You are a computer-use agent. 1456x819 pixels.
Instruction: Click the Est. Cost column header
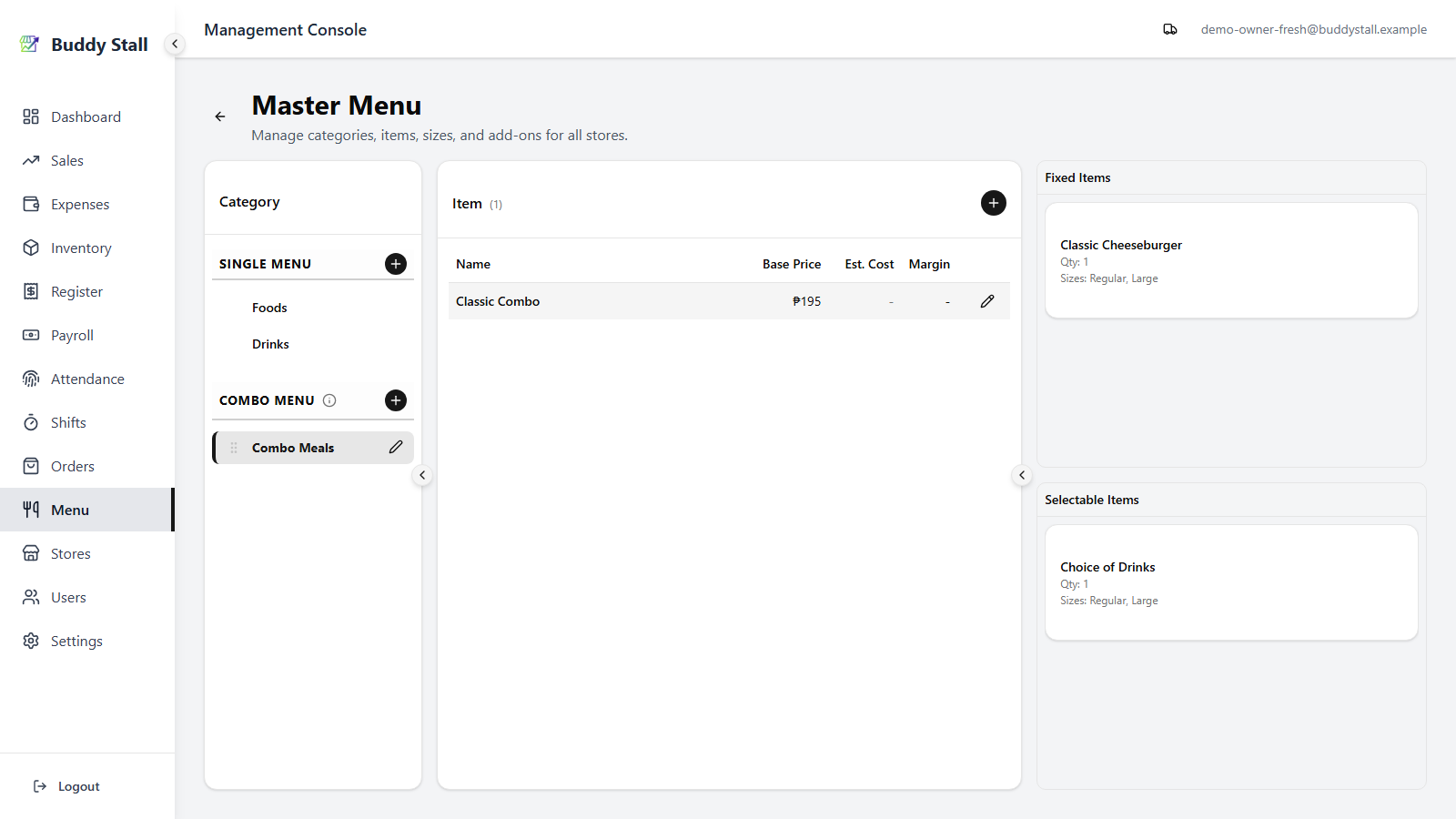(869, 264)
